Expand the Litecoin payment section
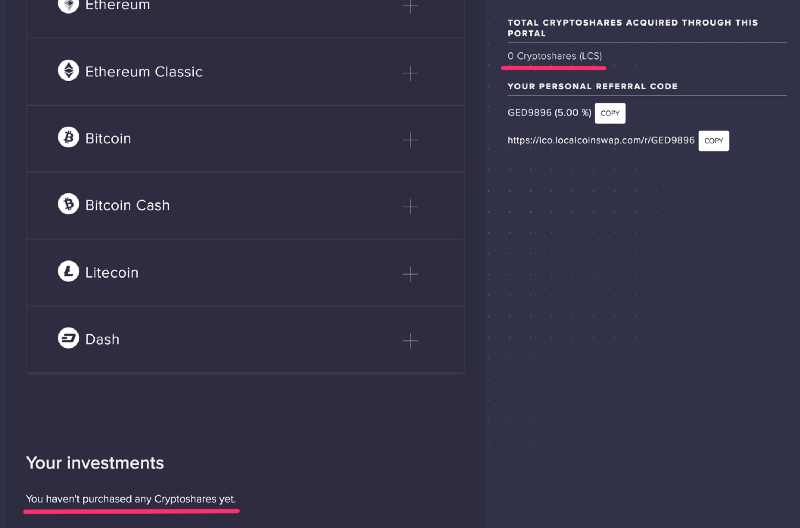The height and width of the screenshot is (528, 800). point(410,274)
